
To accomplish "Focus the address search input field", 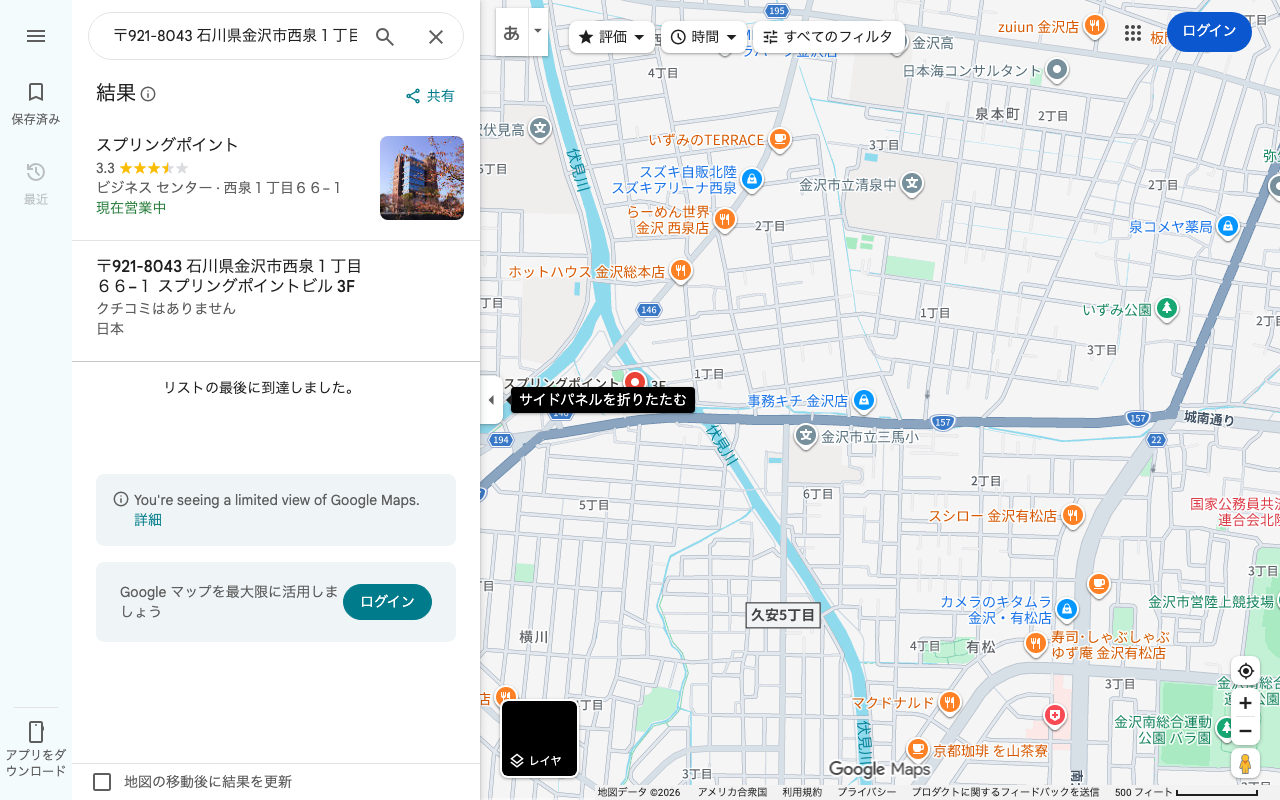I will pos(235,37).
